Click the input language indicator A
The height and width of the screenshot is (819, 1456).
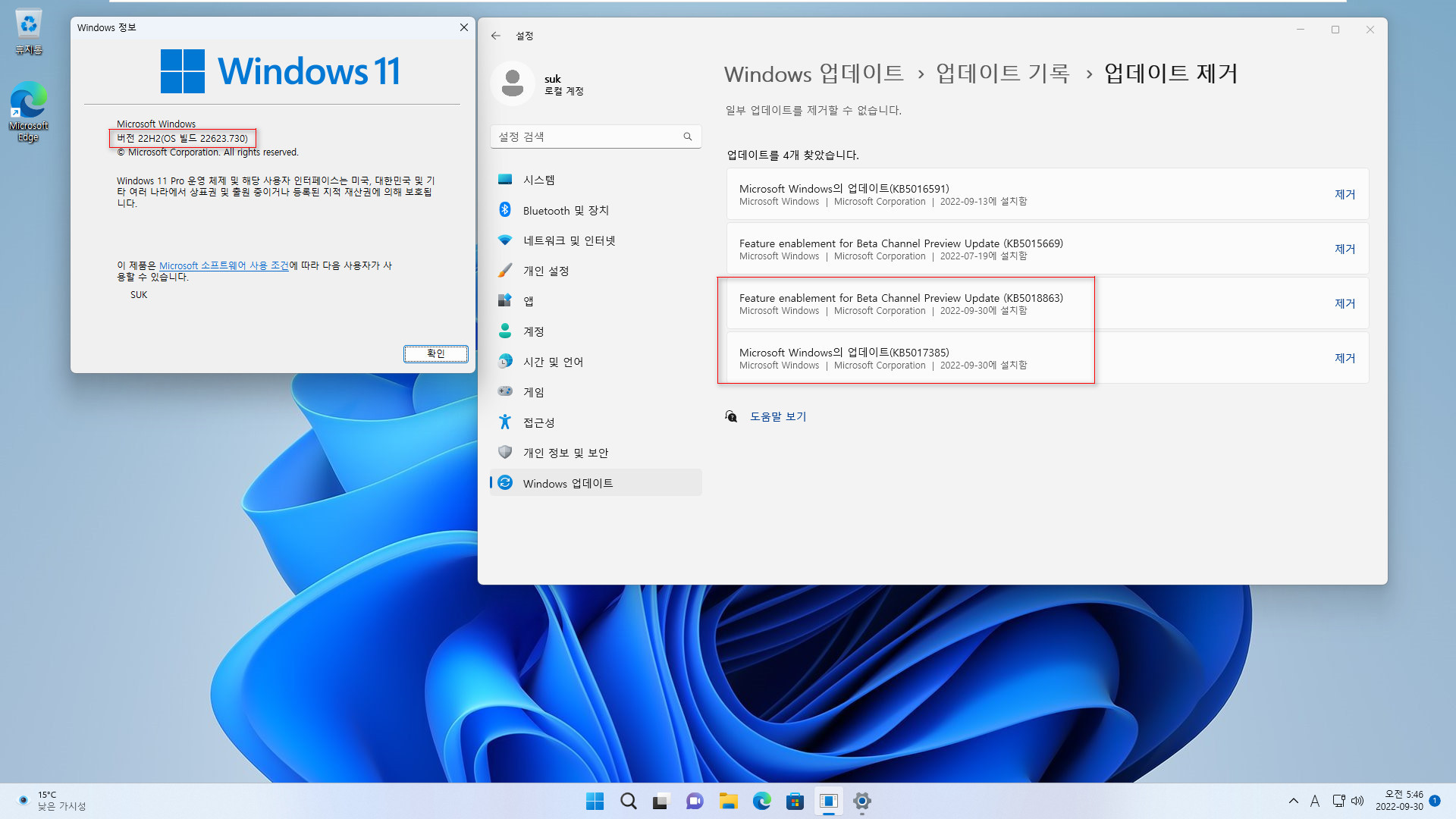tap(1315, 801)
